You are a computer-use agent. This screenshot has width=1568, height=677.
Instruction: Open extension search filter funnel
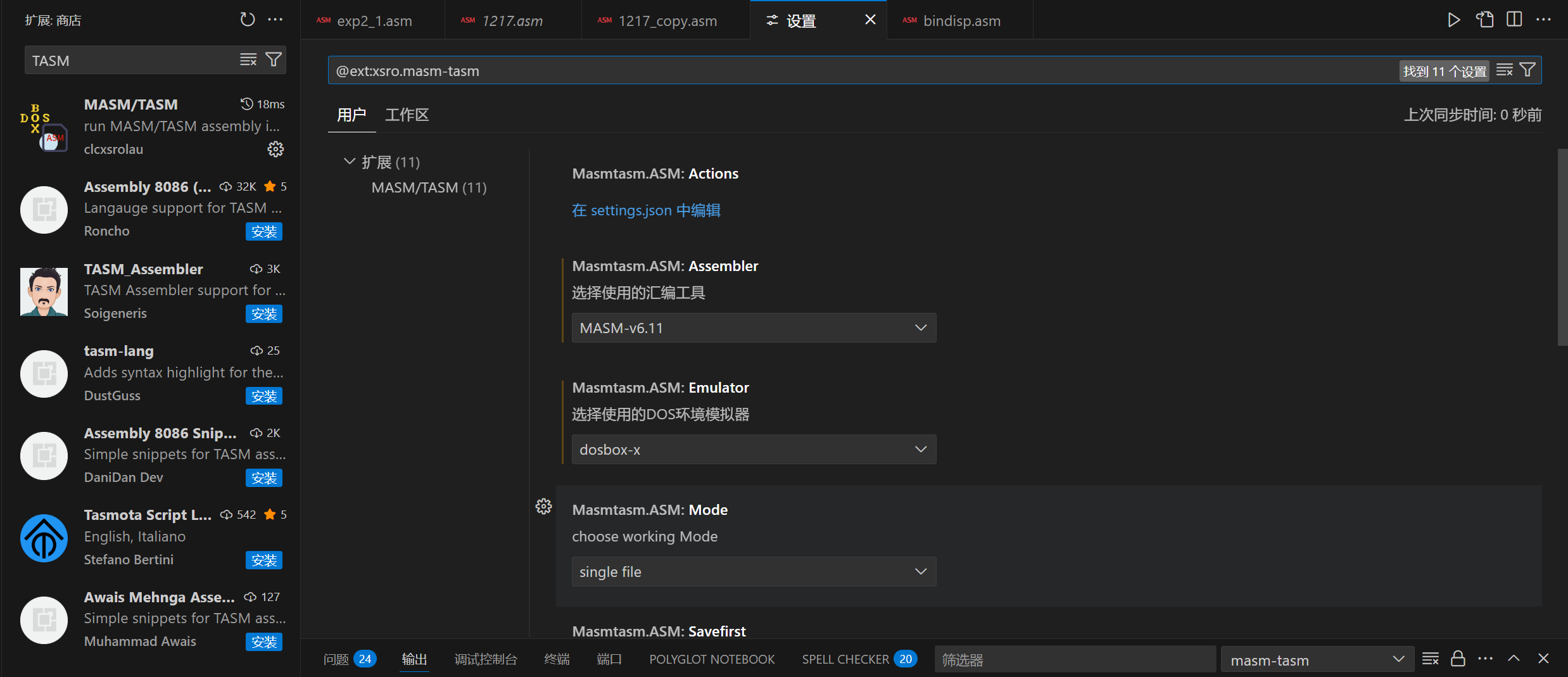click(x=274, y=60)
